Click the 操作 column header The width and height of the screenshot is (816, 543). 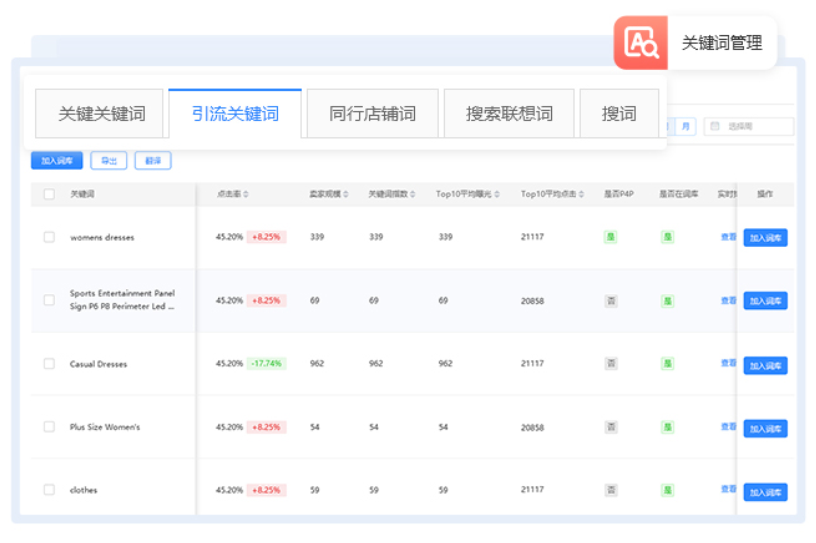click(x=764, y=194)
